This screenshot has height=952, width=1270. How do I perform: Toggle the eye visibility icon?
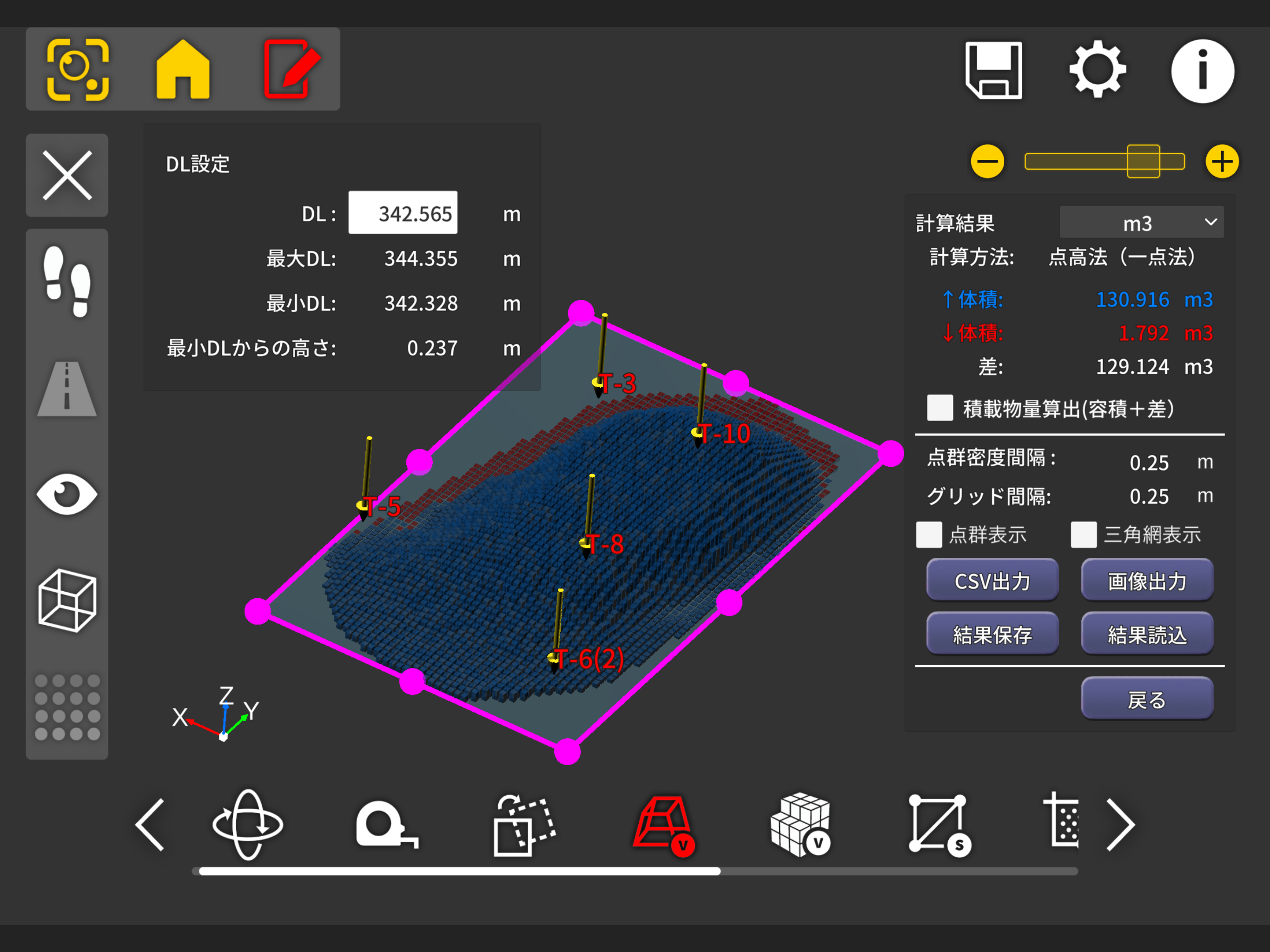point(67,494)
